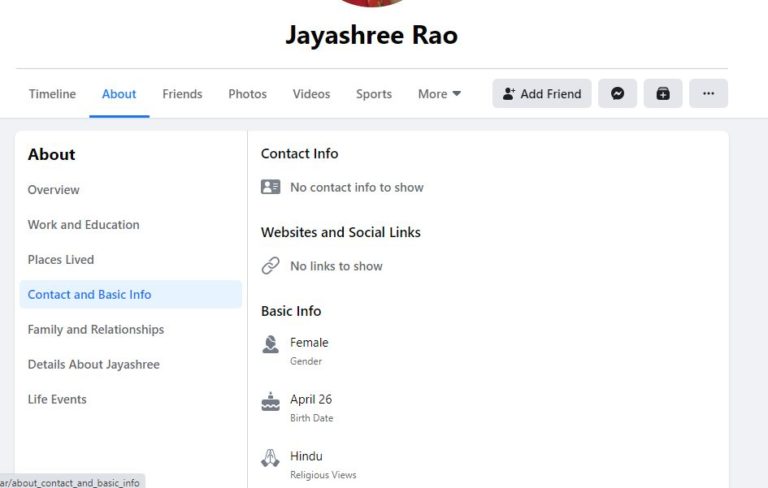Click the gender person icon
The image size is (768, 488).
(270, 344)
